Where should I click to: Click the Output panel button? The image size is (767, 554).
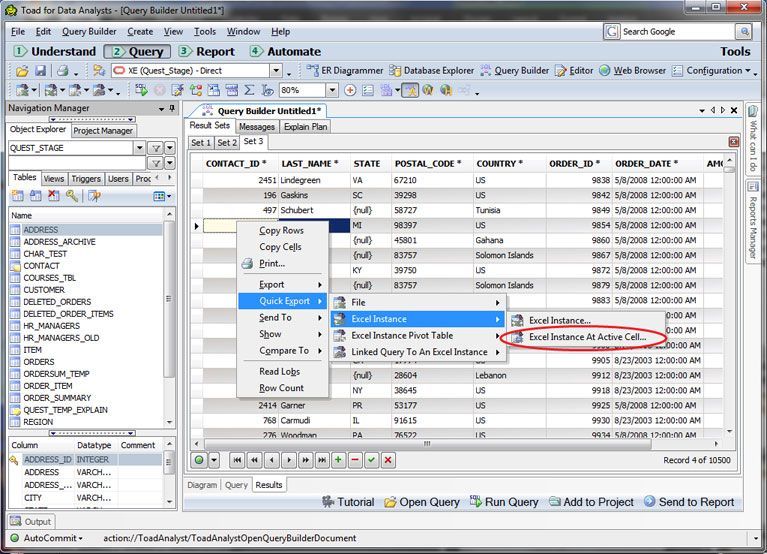coord(30,522)
